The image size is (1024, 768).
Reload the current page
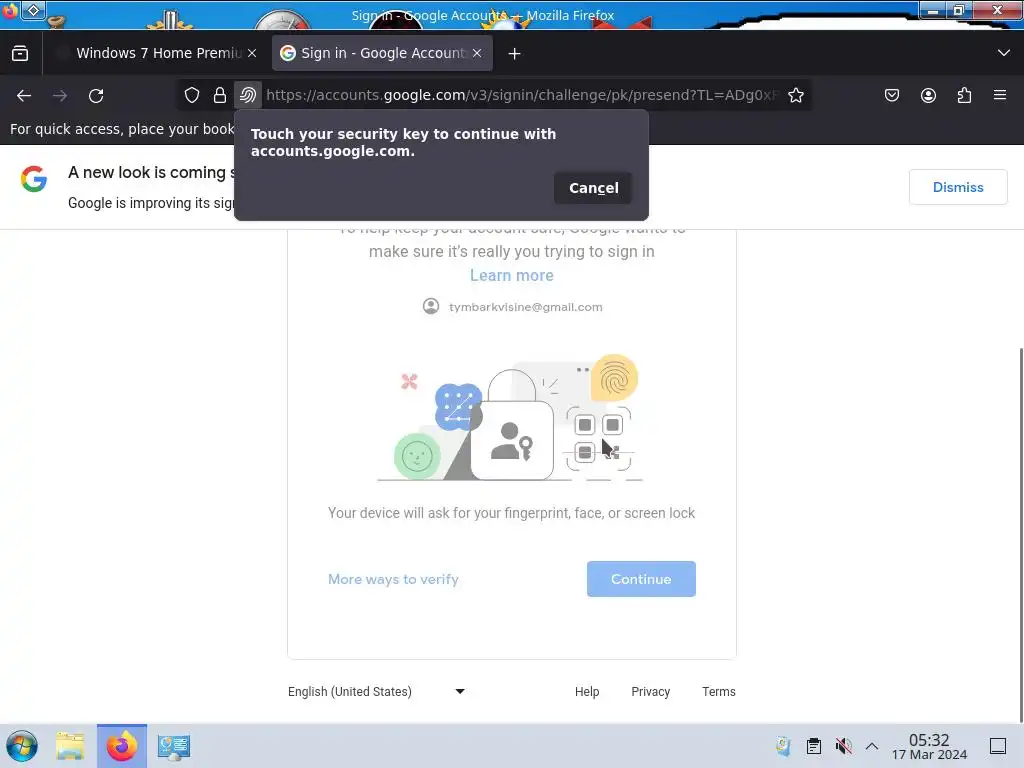pyautogui.click(x=96, y=96)
